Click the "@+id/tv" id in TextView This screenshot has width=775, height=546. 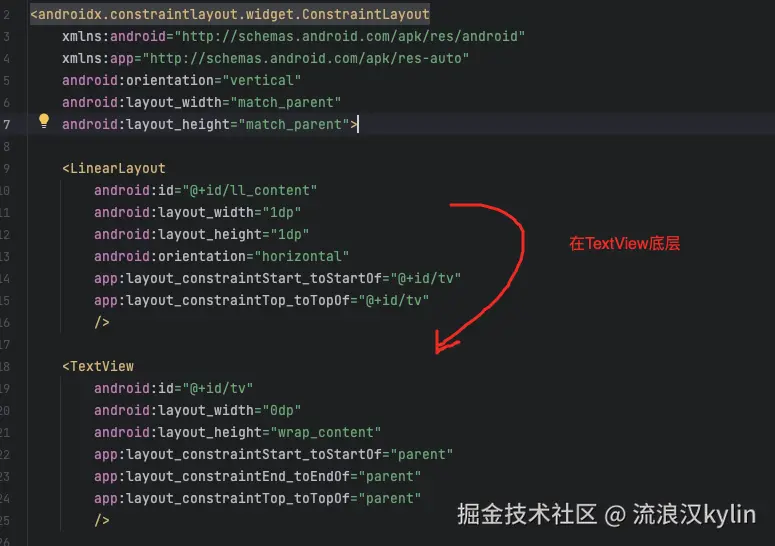tap(217, 388)
